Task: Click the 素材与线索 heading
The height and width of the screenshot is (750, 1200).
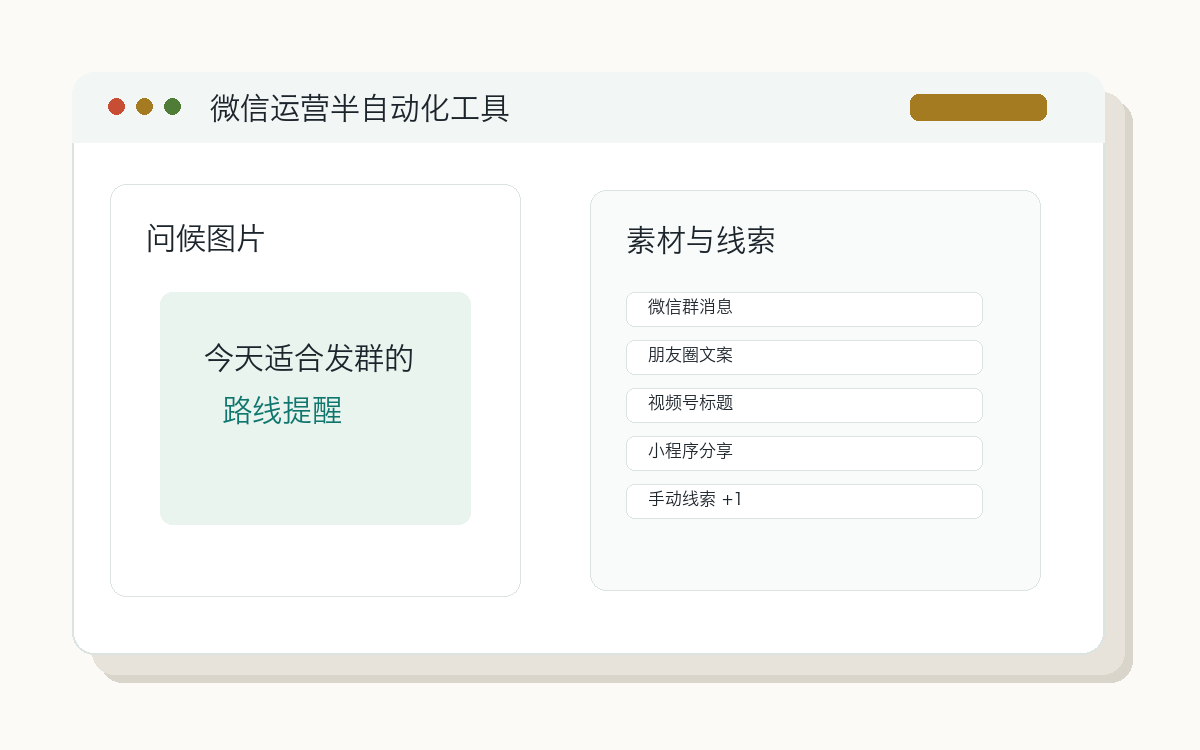Action: point(701,241)
